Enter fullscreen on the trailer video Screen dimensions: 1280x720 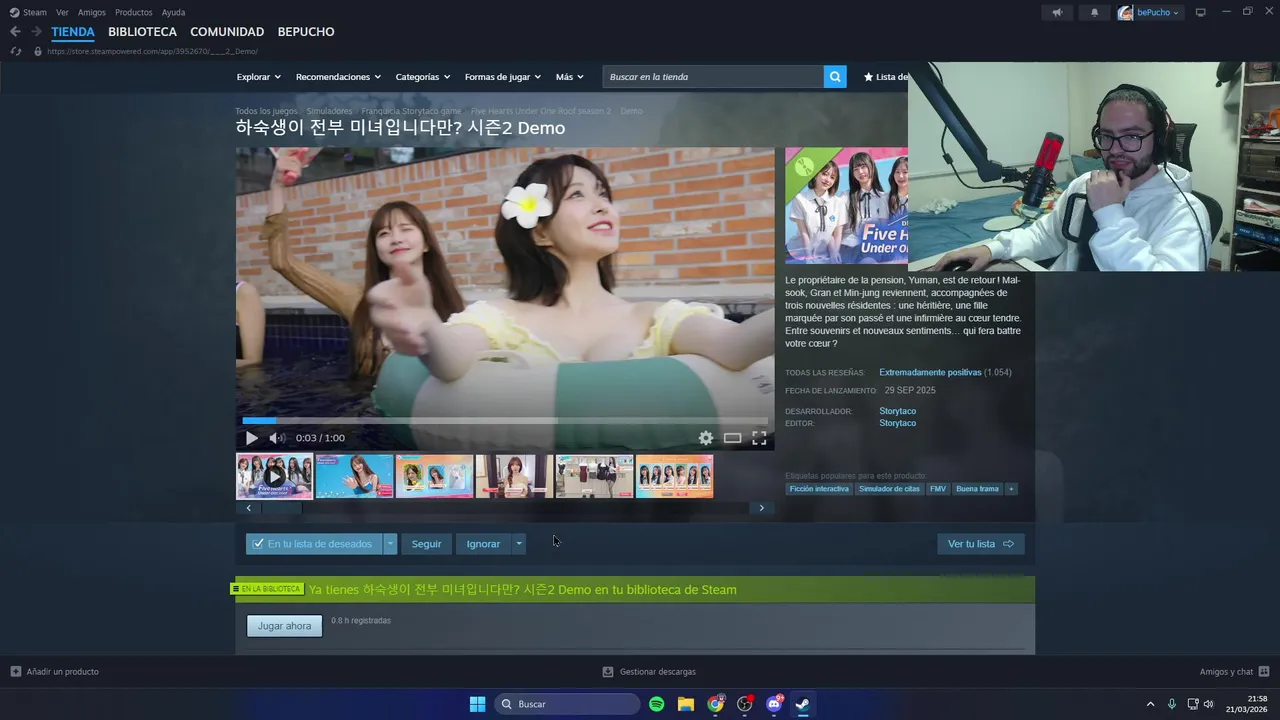(x=759, y=438)
